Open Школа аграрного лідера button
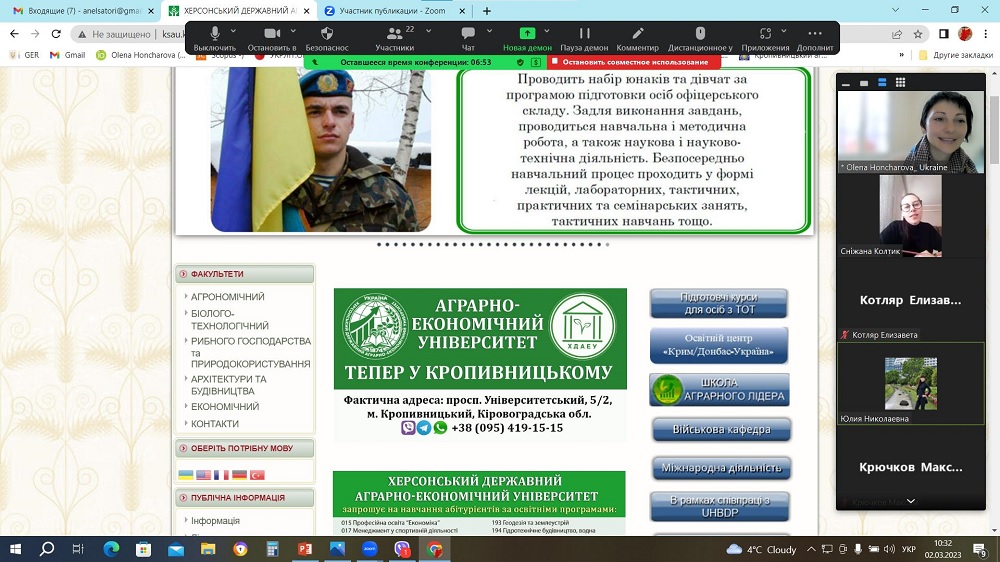 point(719,390)
